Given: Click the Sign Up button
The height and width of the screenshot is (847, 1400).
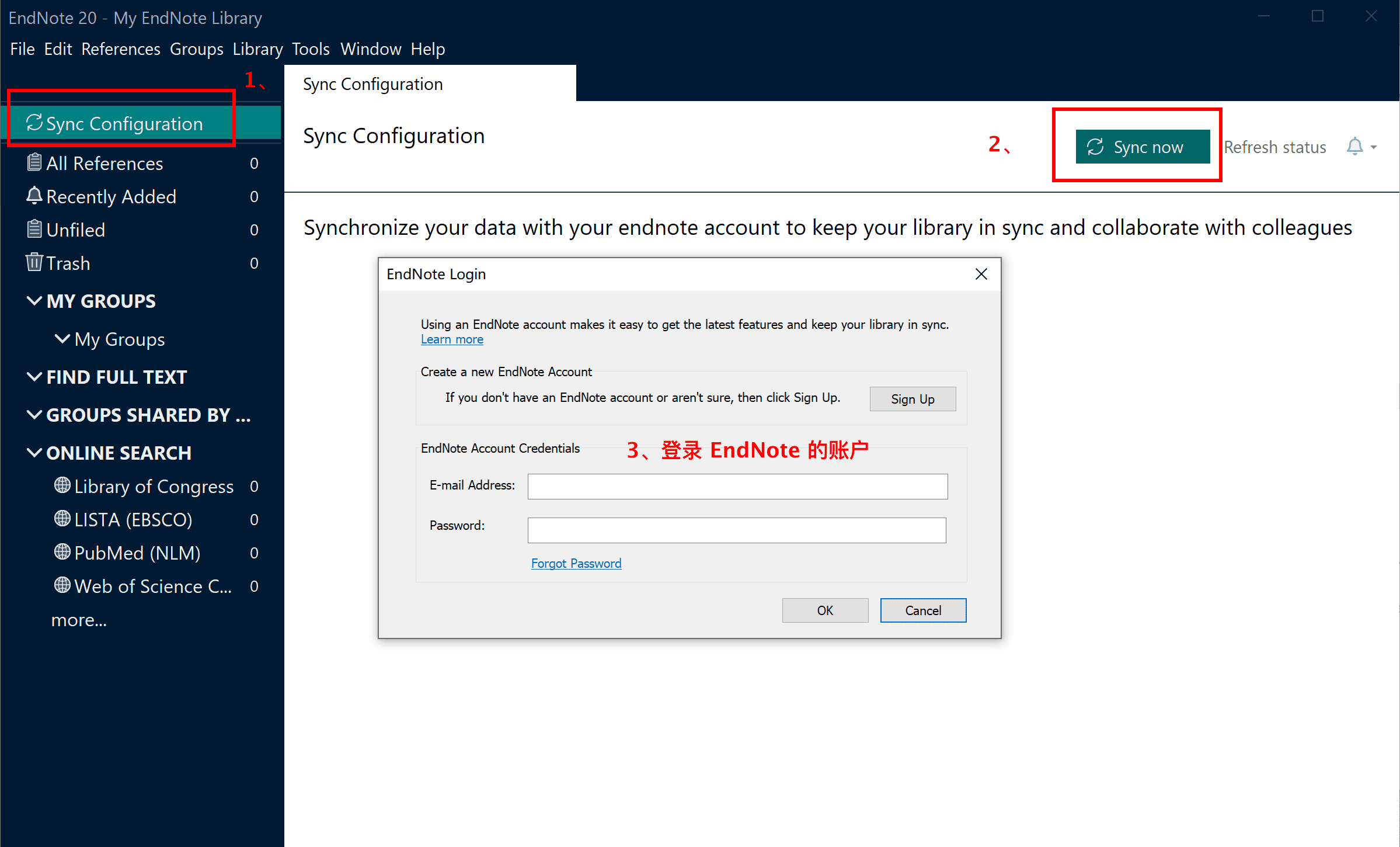Looking at the screenshot, I should pos(912,399).
